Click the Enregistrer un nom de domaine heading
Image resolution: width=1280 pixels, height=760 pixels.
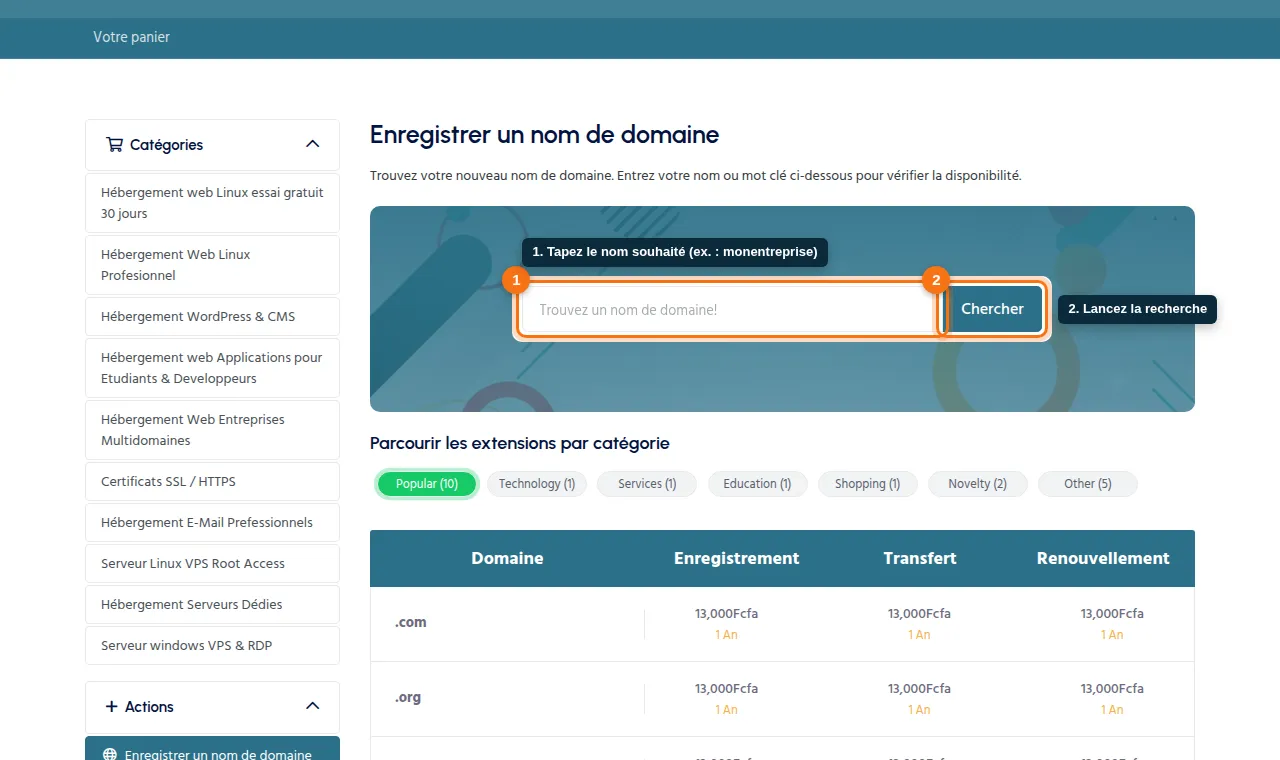point(545,134)
